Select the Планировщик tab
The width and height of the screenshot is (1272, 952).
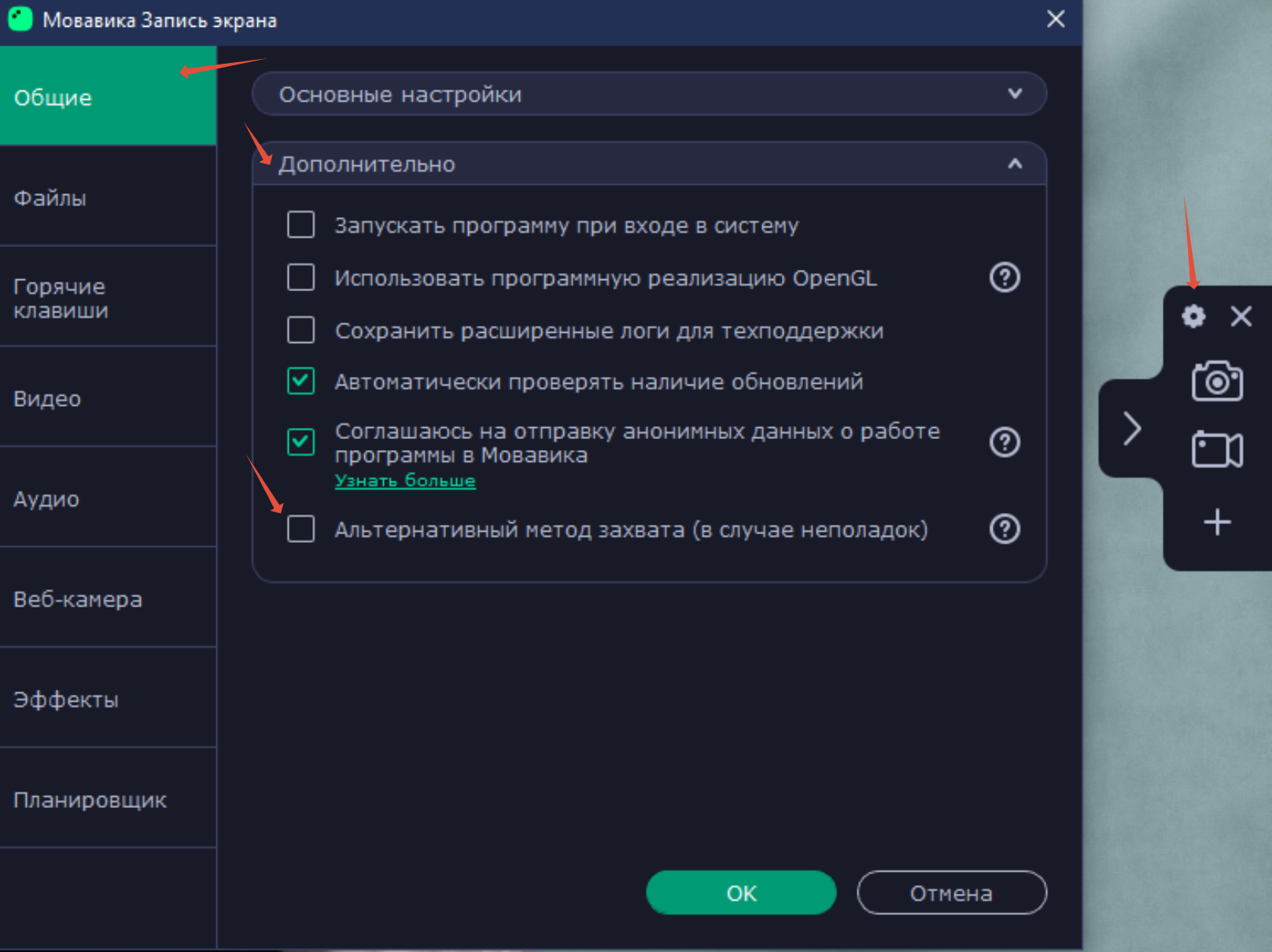pos(108,799)
